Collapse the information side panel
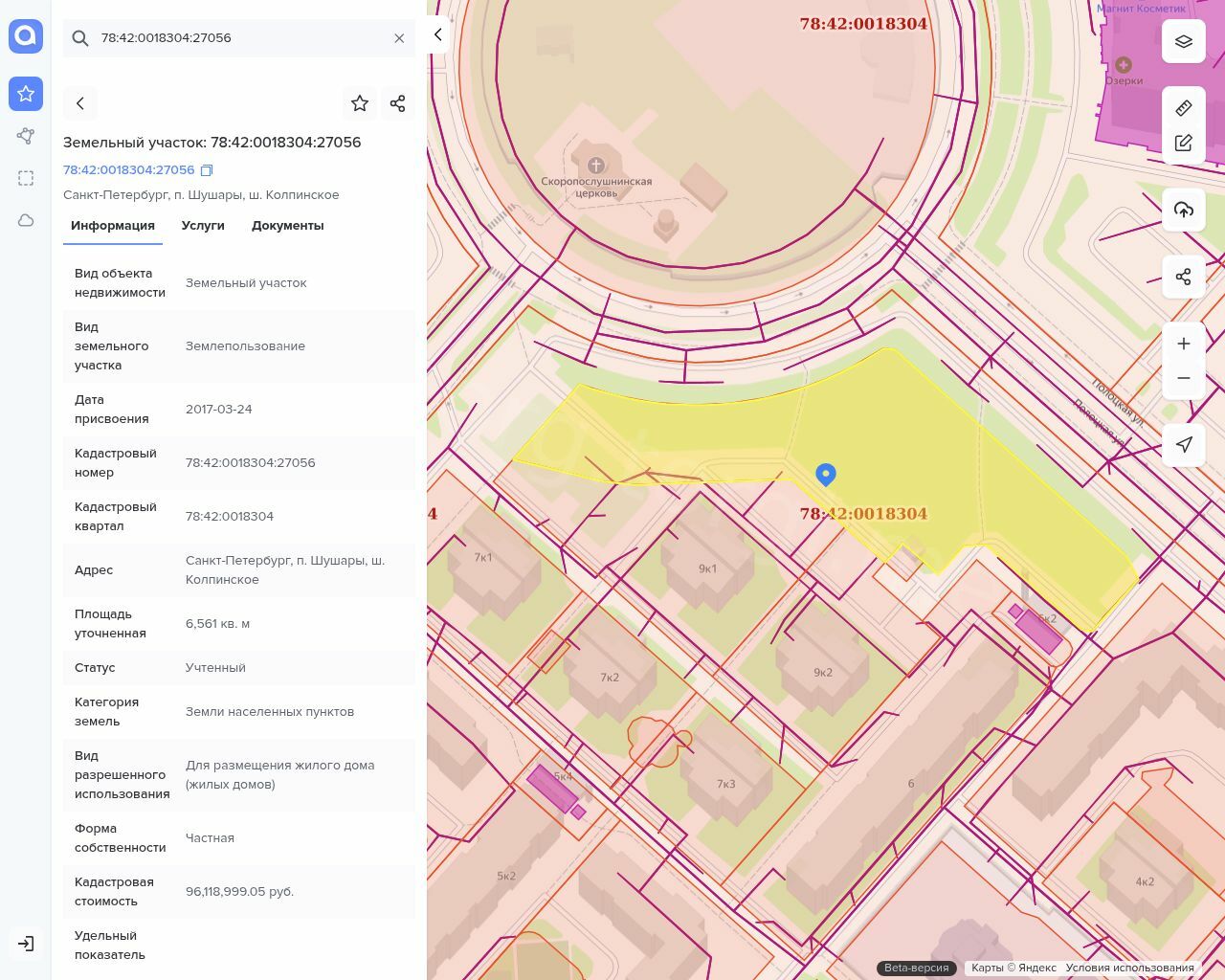 (437, 35)
